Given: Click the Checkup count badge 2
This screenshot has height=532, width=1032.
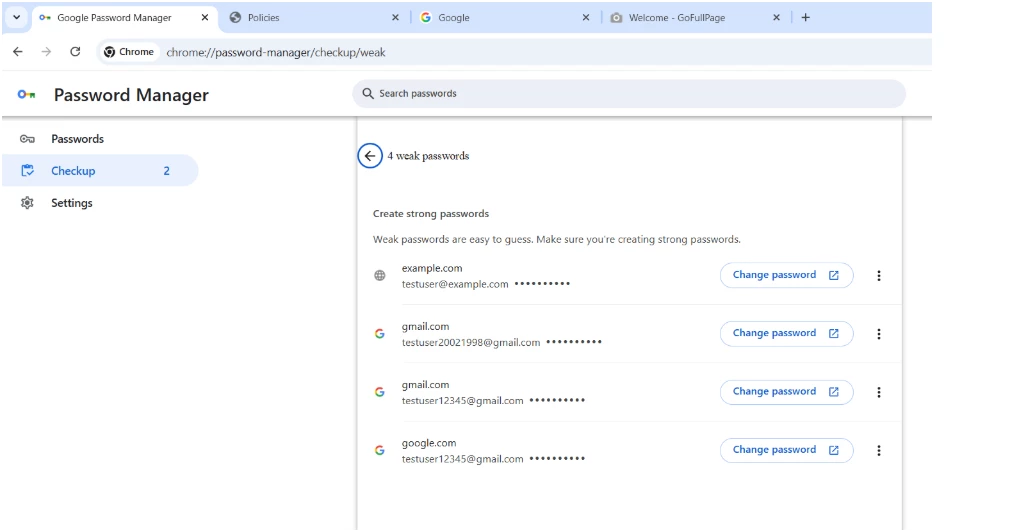Looking at the screenshot, I should click(167, 171).
